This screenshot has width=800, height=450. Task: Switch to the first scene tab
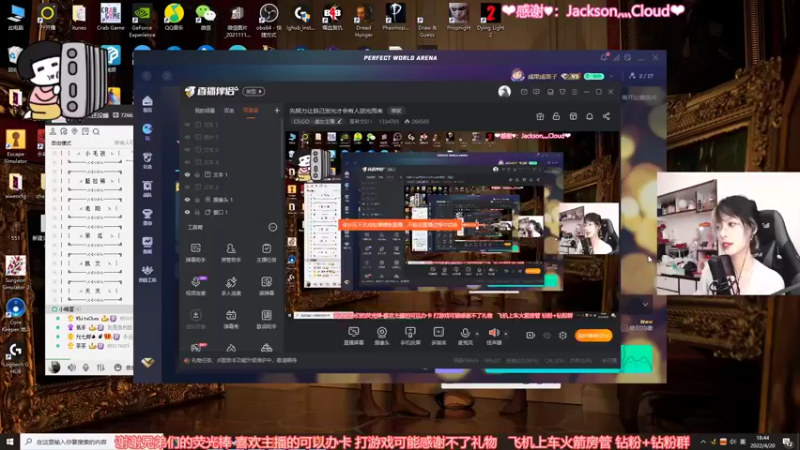click(205, 110)
